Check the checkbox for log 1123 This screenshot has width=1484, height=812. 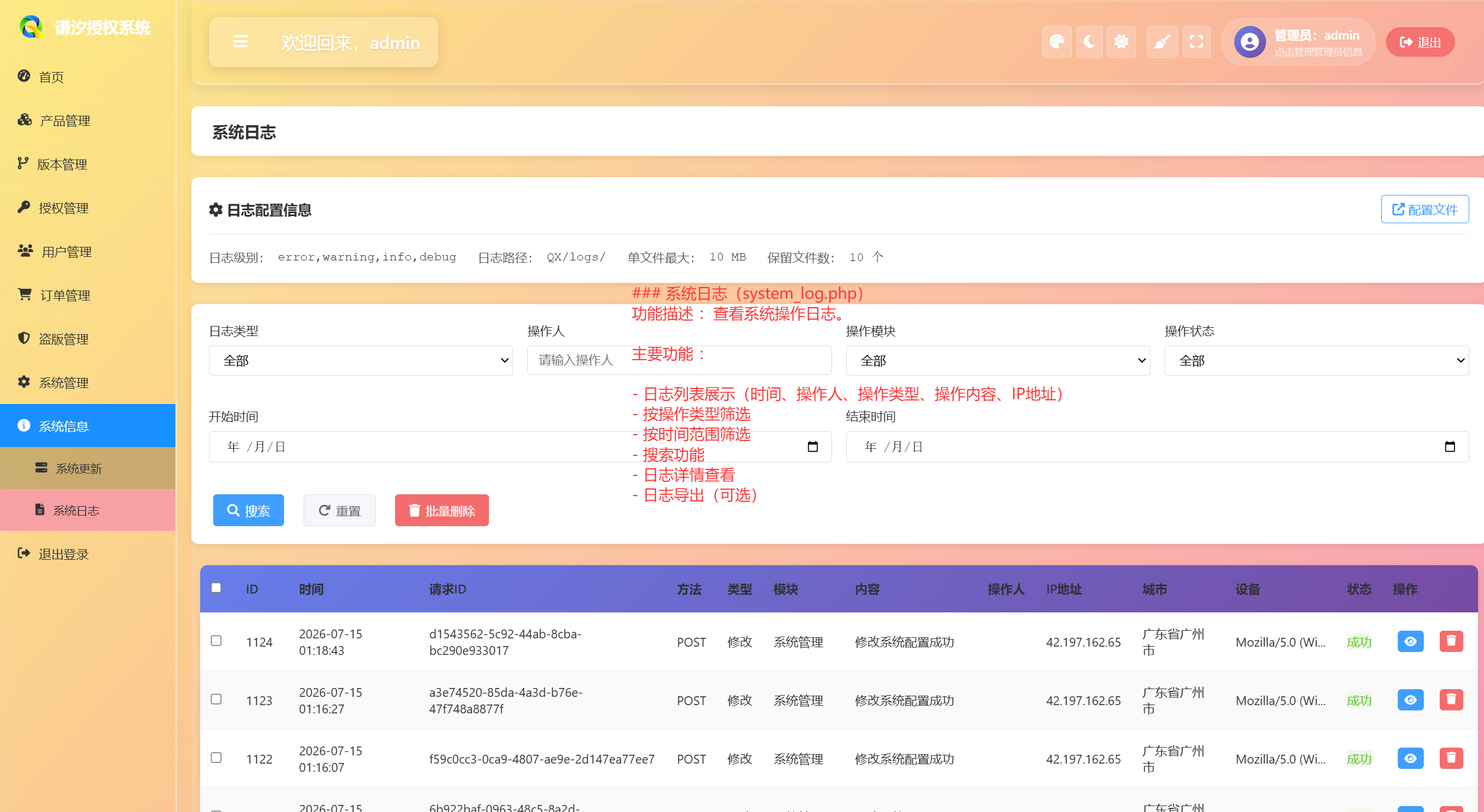coord(216,699)
